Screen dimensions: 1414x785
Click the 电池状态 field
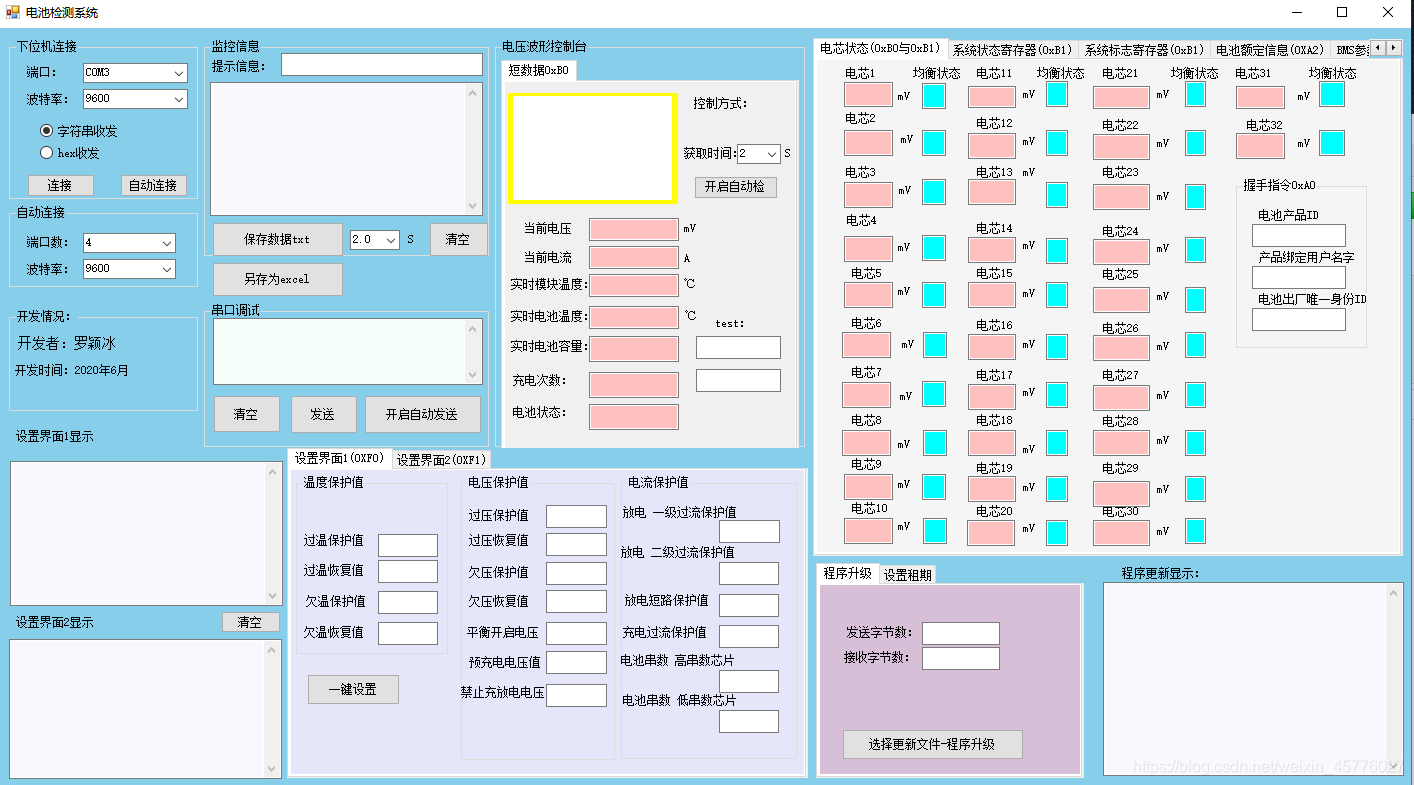point(634,417)
